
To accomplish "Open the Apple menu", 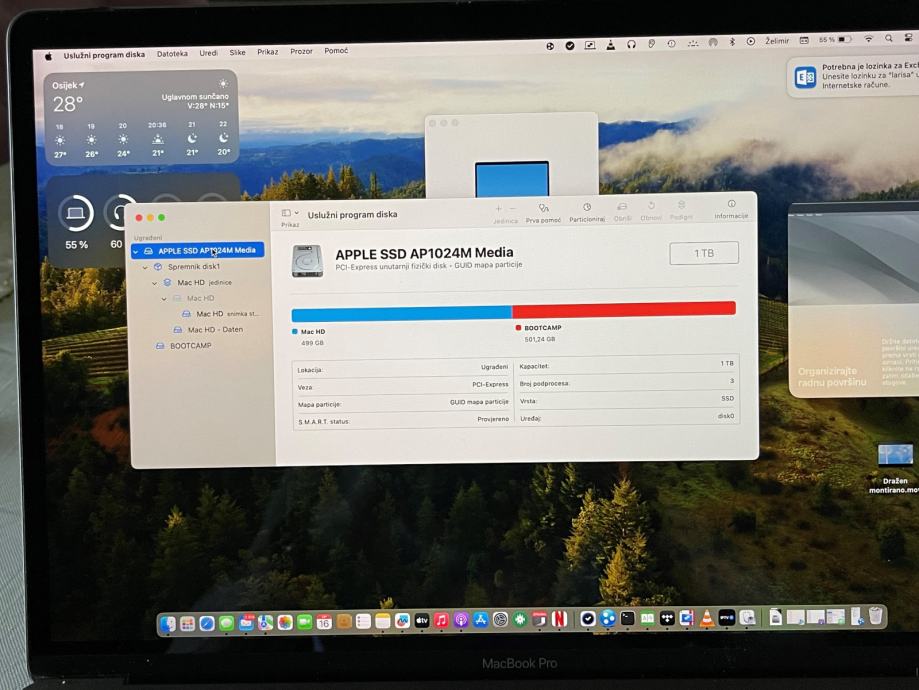I will click(49, 56).
